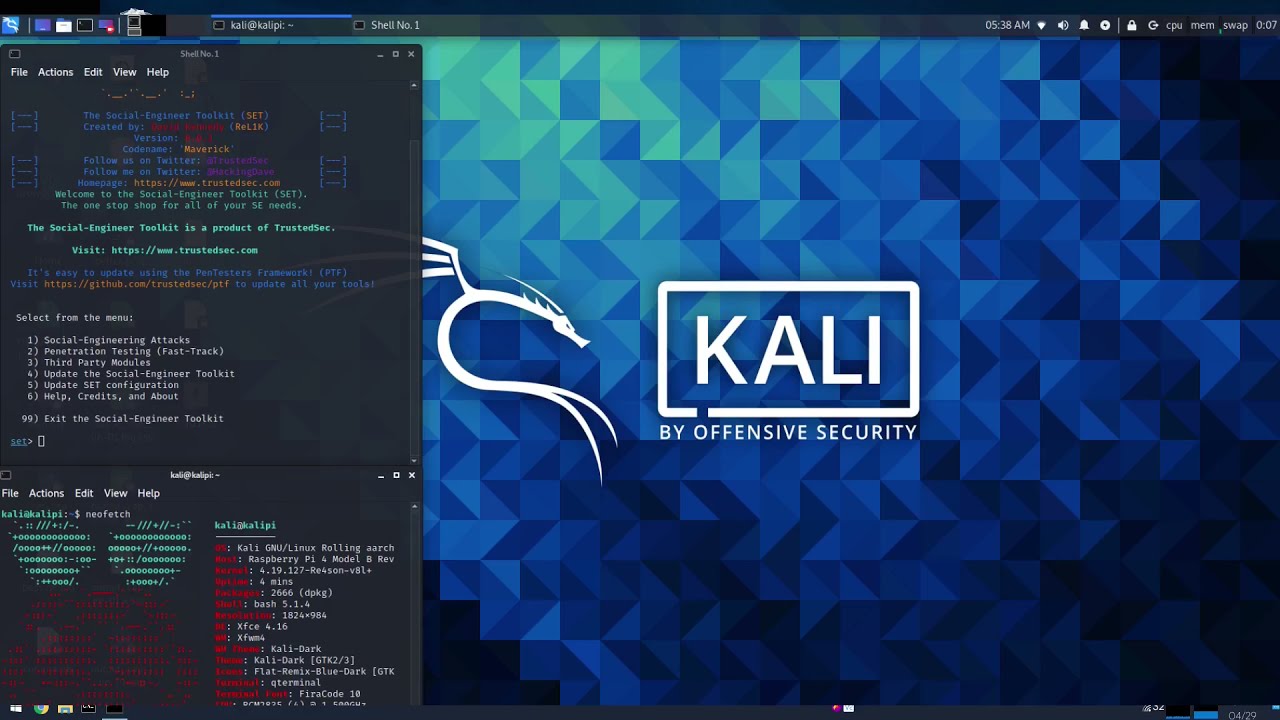Open the notifications bell
Image resolution: width=1280 pixels, height=720 pixels.
tap(1084, 25)
